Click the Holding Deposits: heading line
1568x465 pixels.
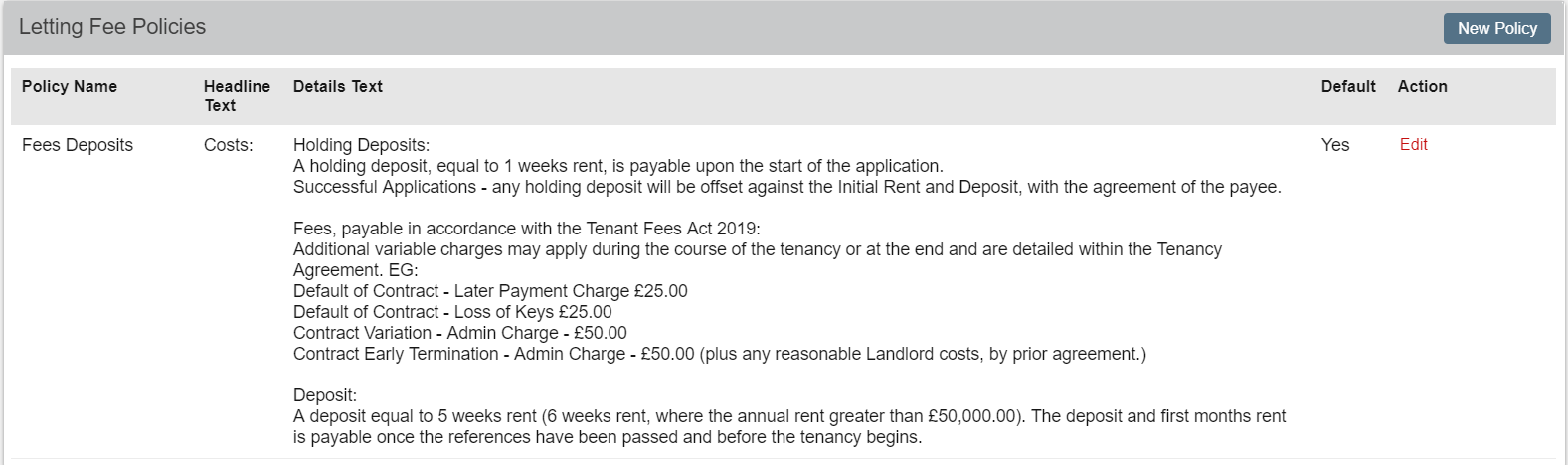click(x=361, y=145)
